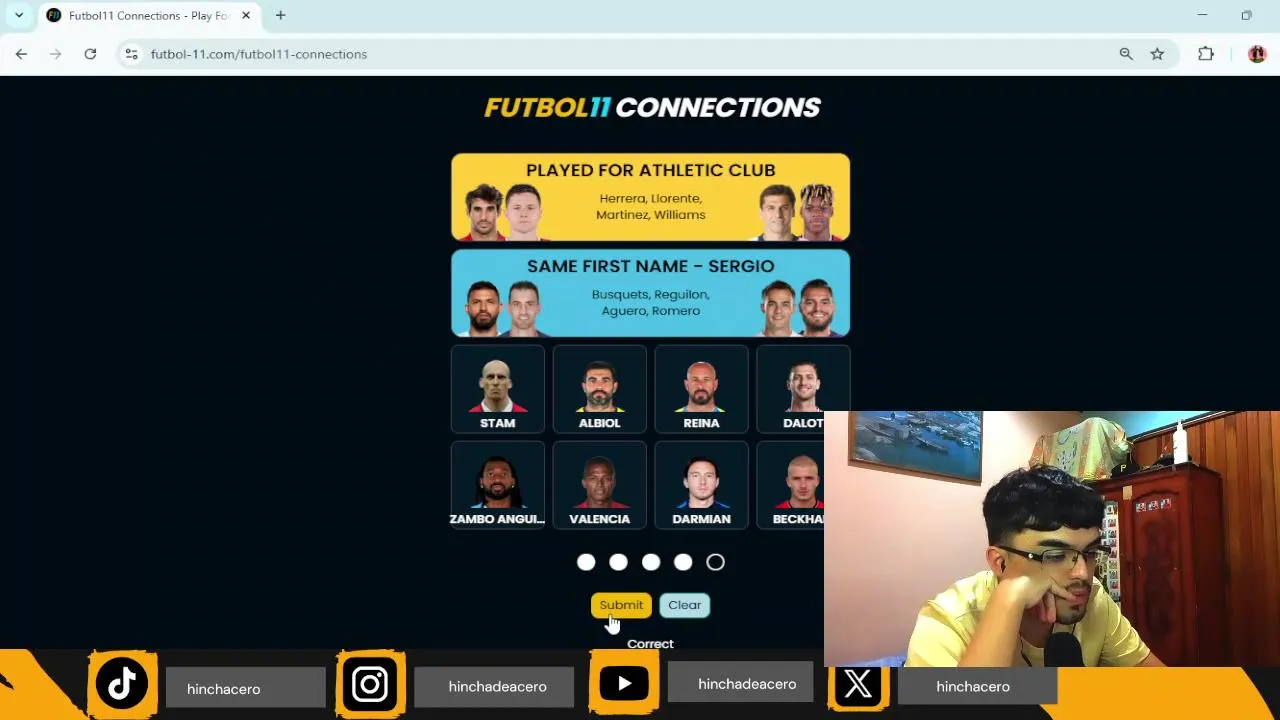
Task: Select the Zambo Anguissa player card
Action: point(497,485)
